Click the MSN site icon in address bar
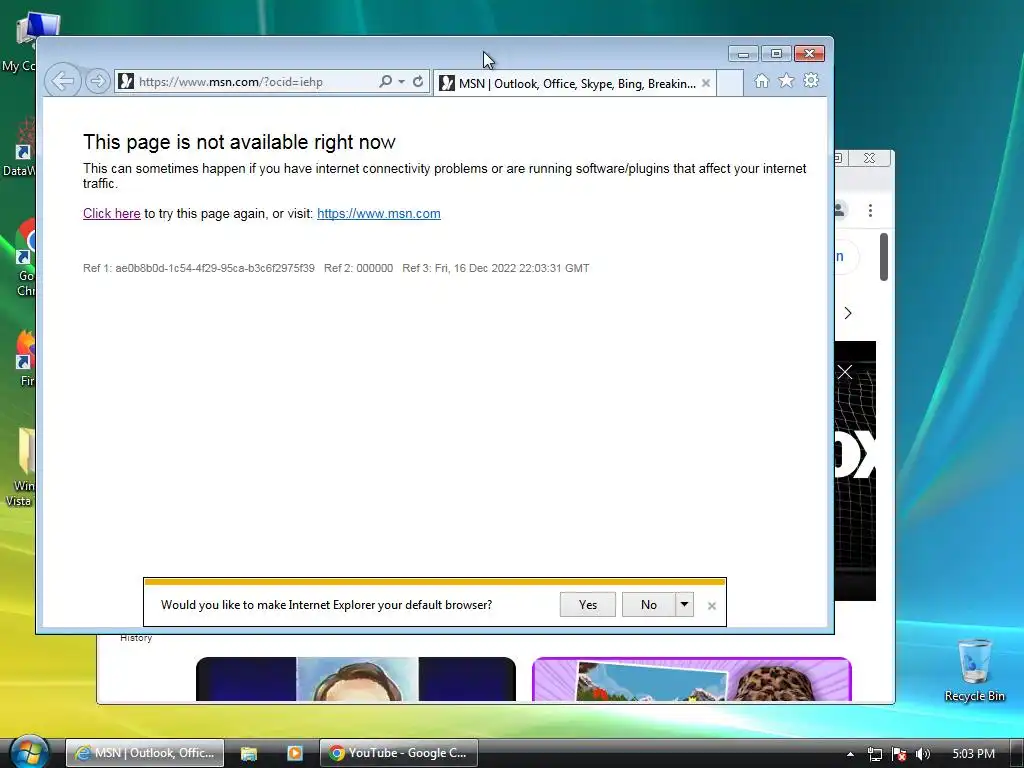1024x768 pixels. (x=126, y=82)
